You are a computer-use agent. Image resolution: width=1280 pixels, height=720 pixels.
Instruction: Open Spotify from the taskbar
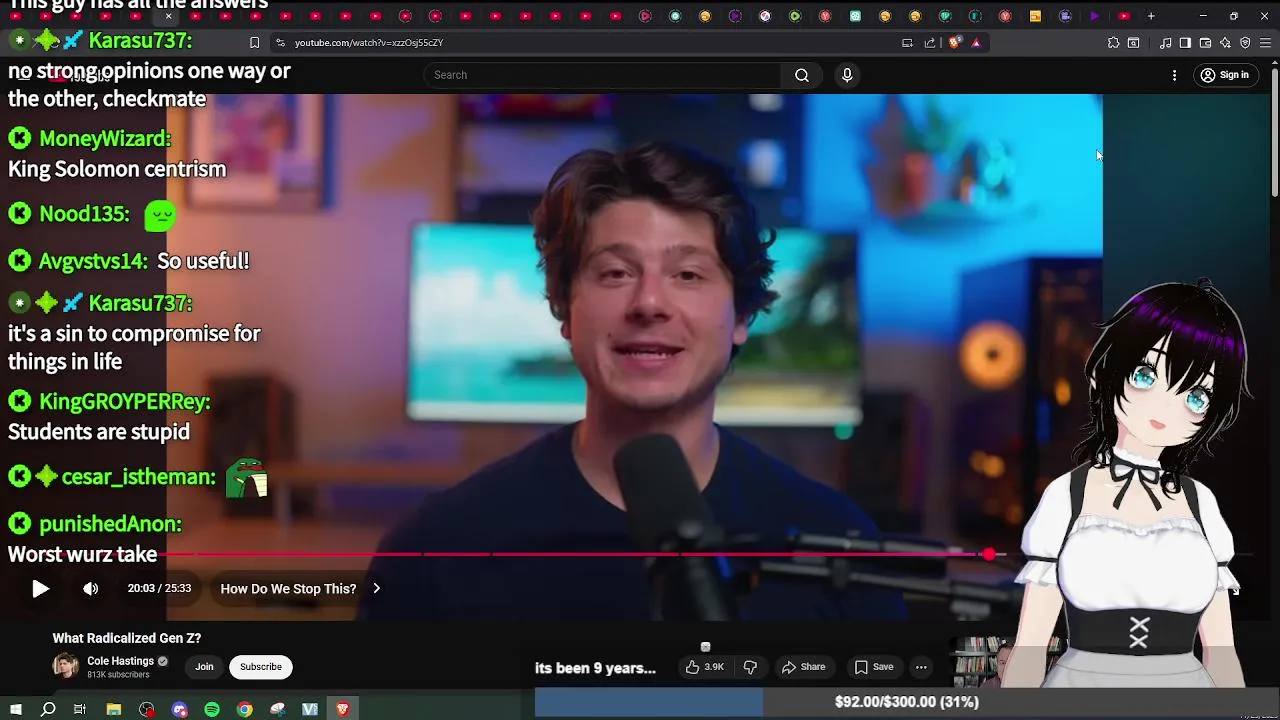coord(212,709)
